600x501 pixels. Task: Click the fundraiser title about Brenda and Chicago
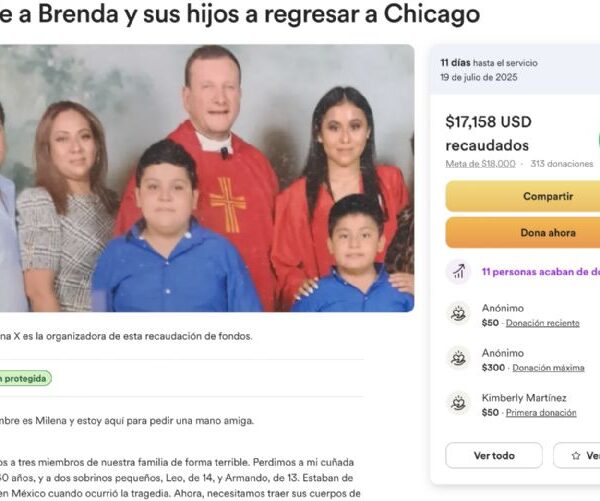pos(240,15)
